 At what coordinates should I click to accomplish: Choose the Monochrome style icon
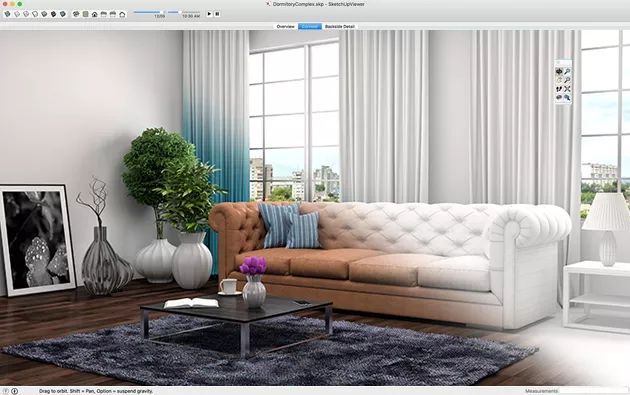pyautogui.click(x=63, y=14)
